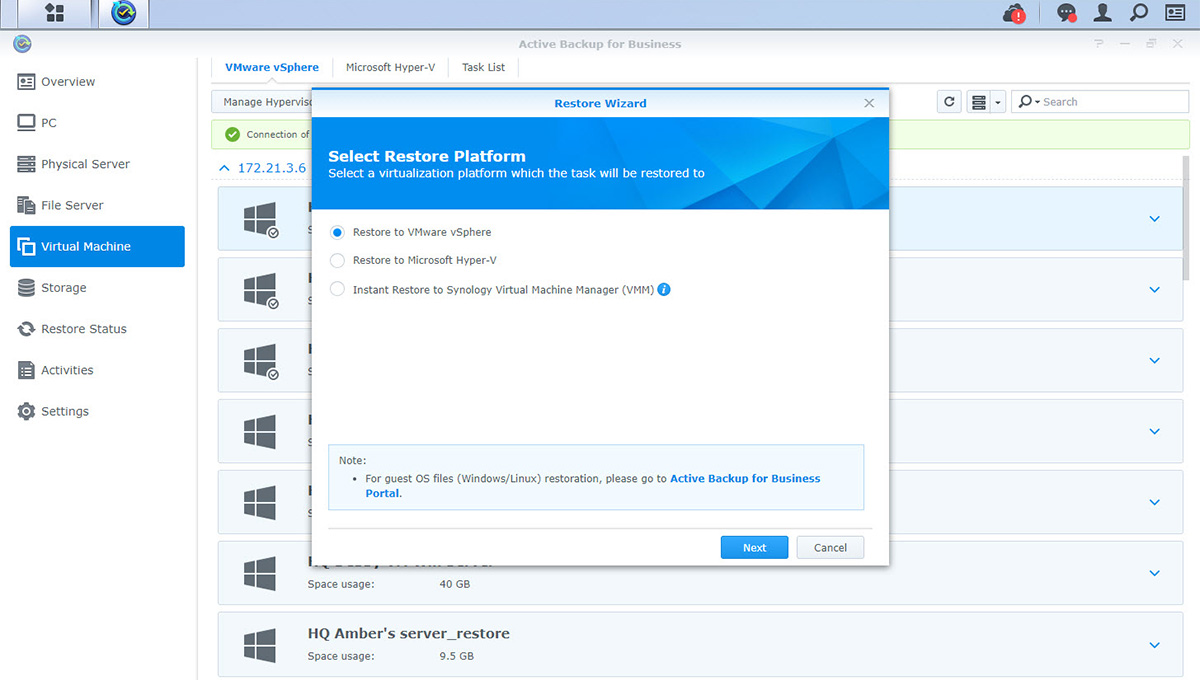Choose Instant Restore to Synology VMM
The width and height of the screenshot is (1200, 680).
(337, 289)
